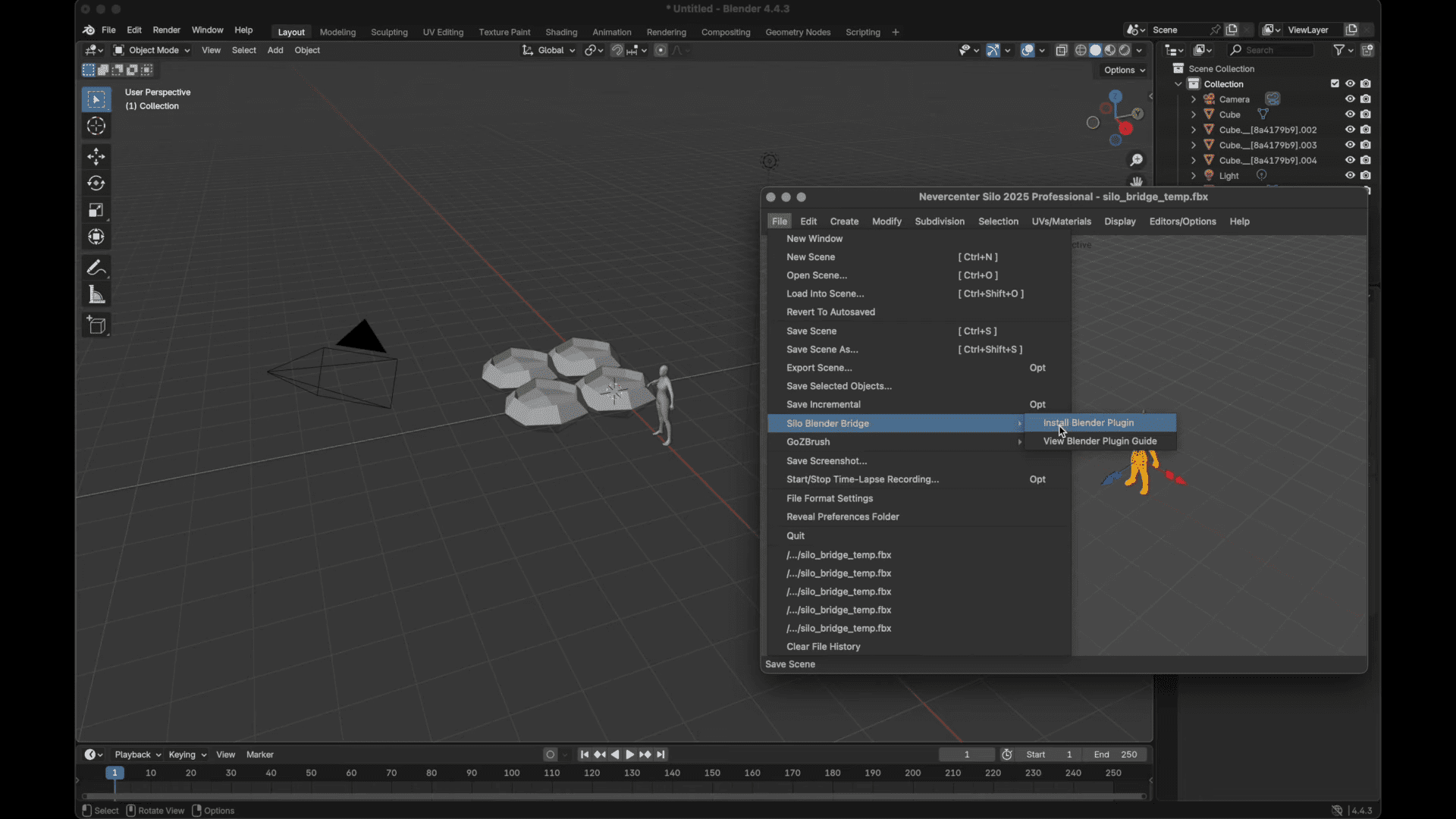Hide the Light object in the viewport
The image size is (1456, 819).
coord(1350,174)
